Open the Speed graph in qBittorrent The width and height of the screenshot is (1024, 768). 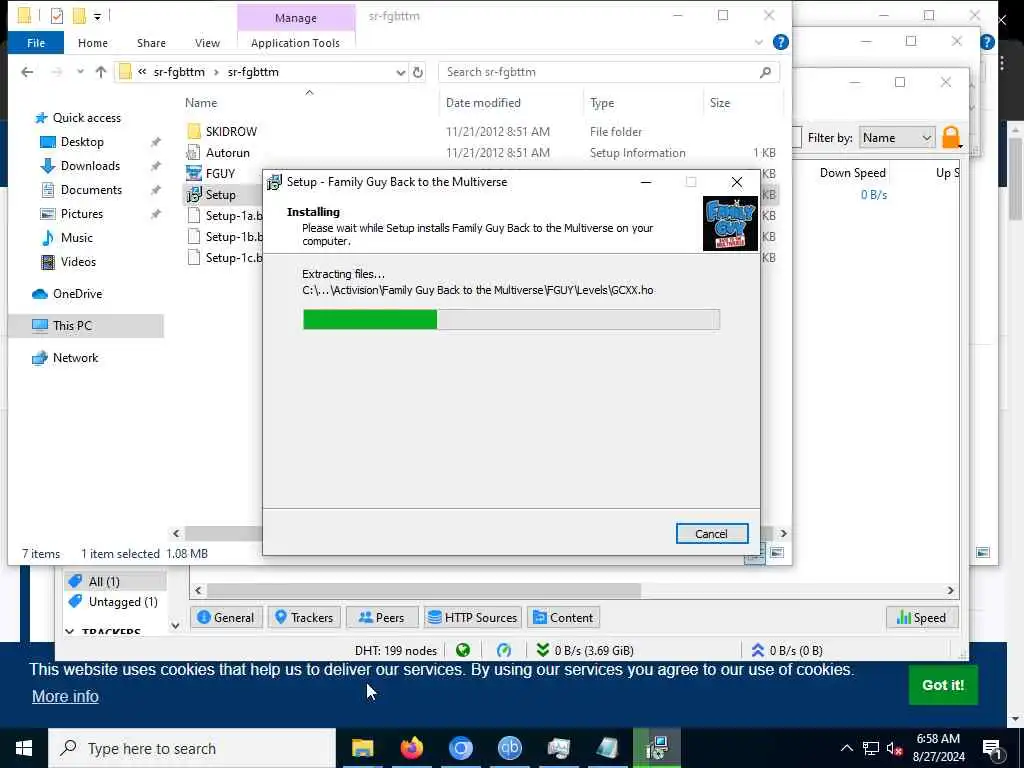click(x=922, y=617)
